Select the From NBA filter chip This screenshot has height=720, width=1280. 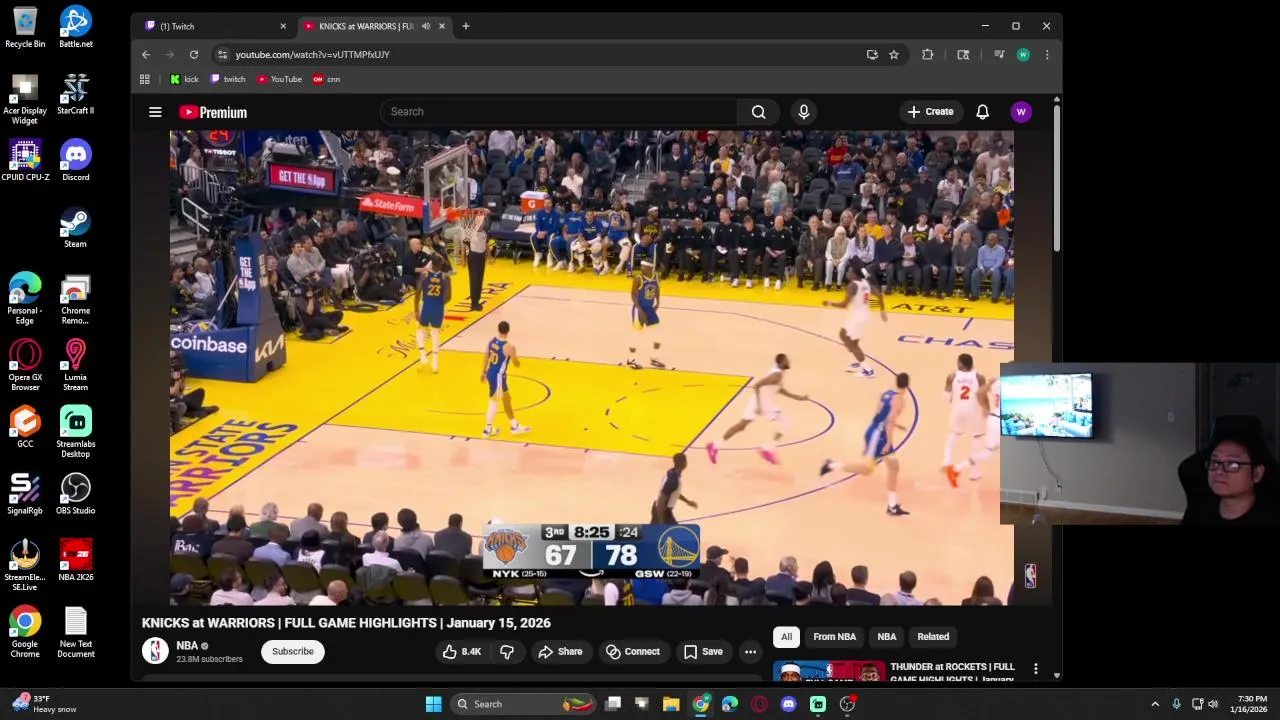pyautogui.click(x=834, y=637)
